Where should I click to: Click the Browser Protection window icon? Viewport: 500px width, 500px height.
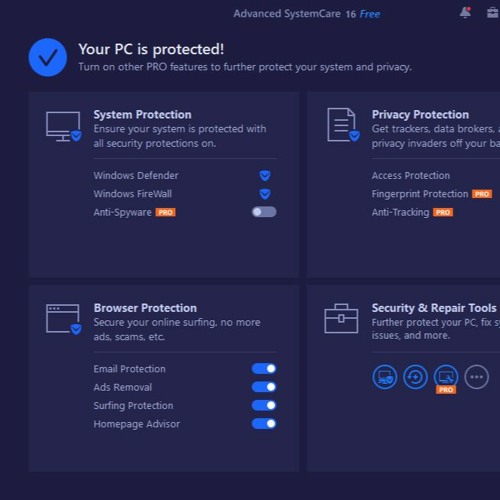tap(64, 319)
